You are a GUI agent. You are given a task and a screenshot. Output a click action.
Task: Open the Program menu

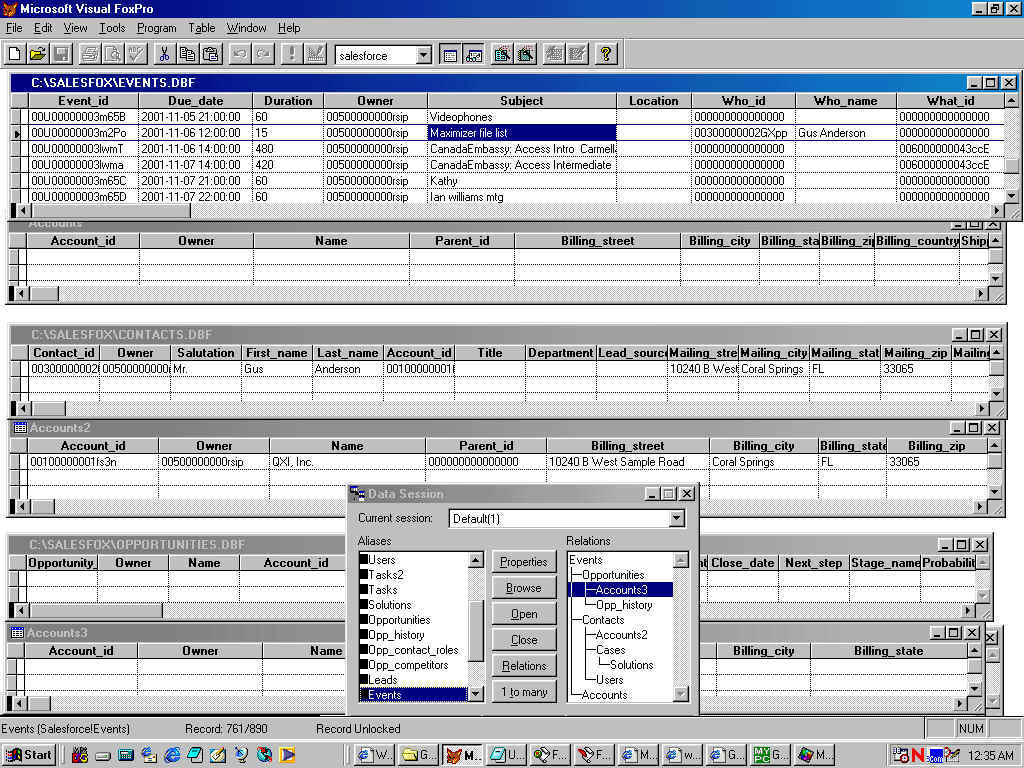click(156, 28)
